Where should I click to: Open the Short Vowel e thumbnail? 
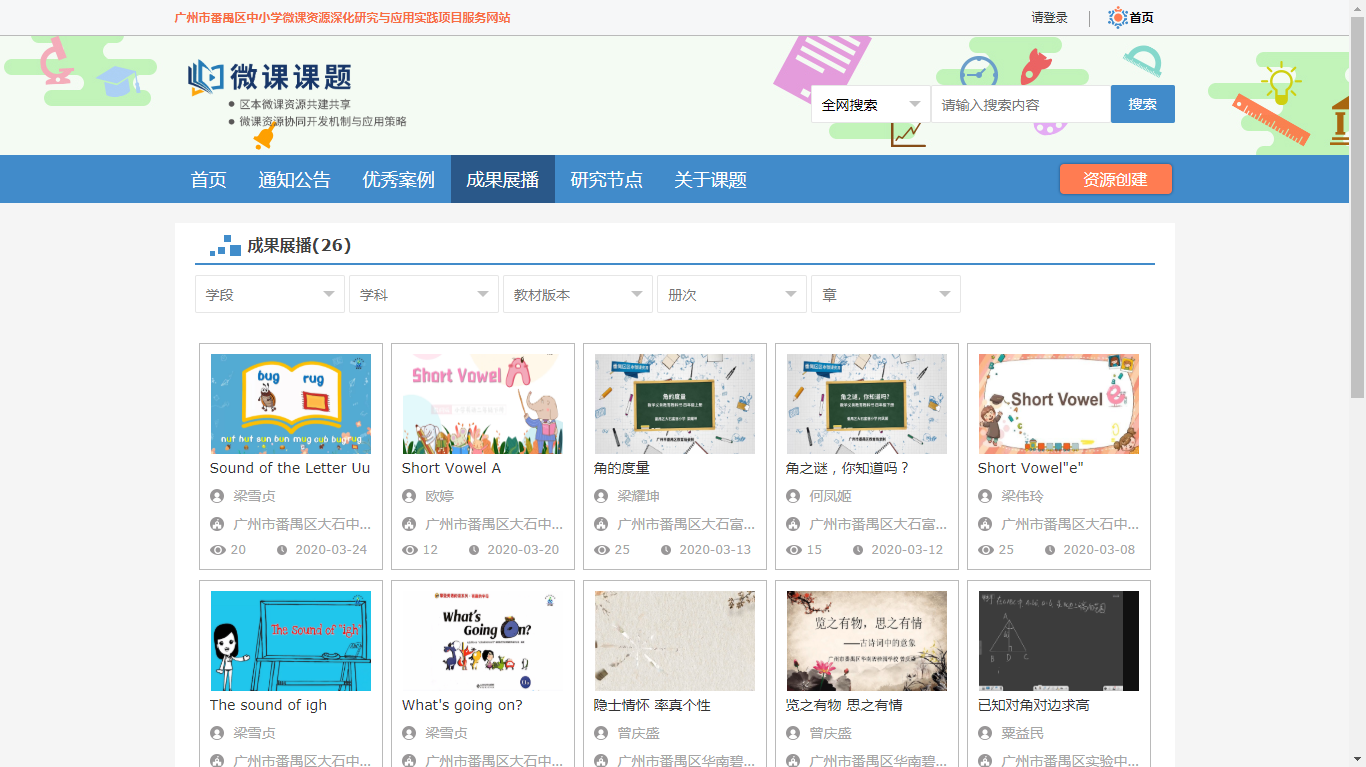(x=1059, y=404)
